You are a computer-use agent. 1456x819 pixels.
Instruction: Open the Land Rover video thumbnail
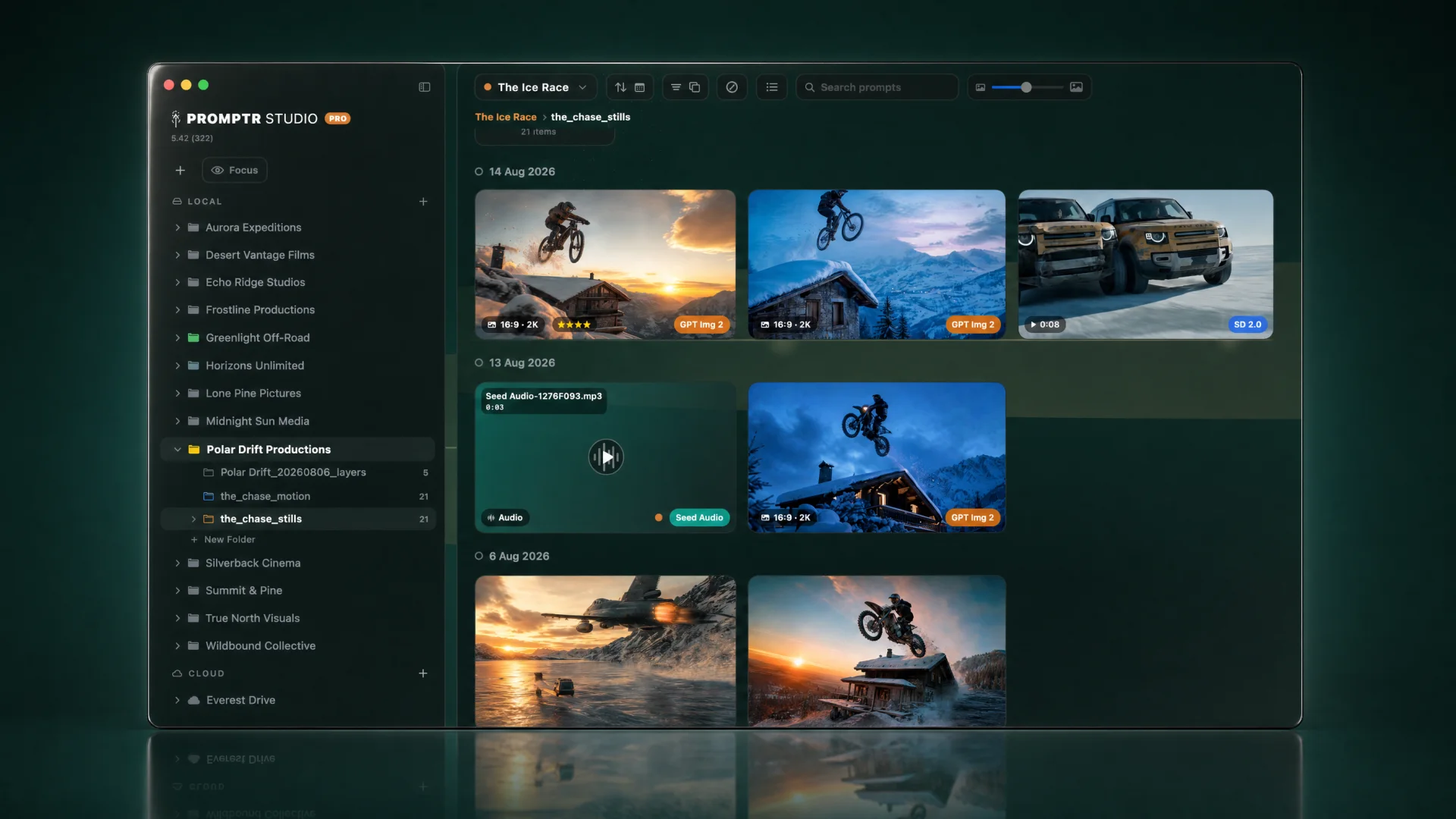tap(1145, 264)
